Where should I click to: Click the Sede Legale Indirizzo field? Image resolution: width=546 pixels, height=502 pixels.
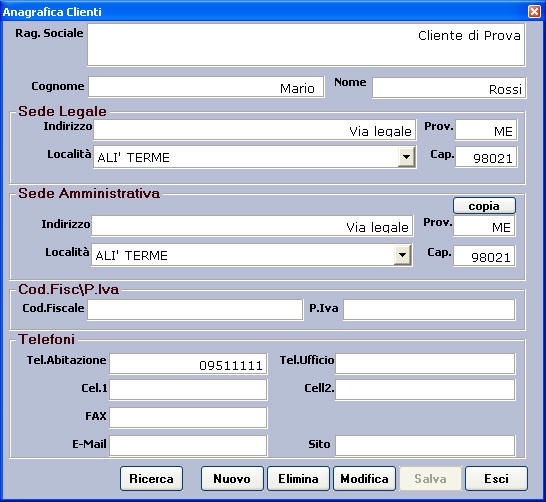pyautogui.click(x=255, y=130)
